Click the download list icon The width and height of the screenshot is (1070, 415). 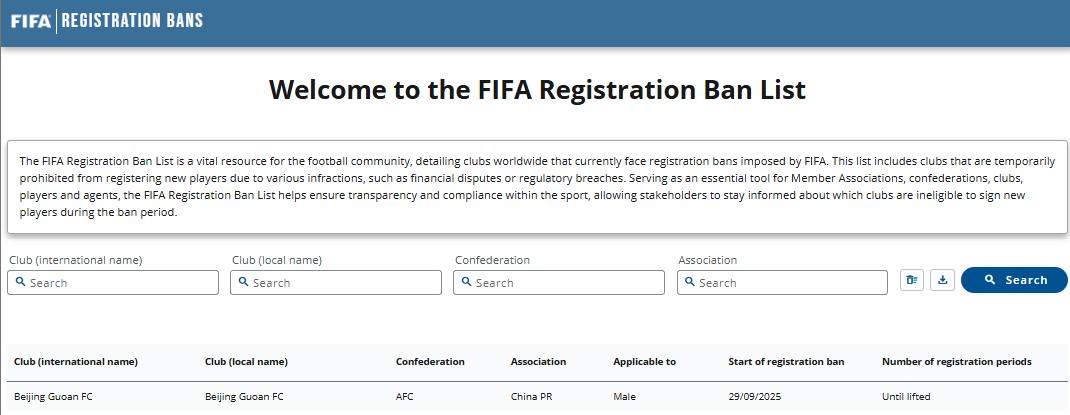coord(942,281)
